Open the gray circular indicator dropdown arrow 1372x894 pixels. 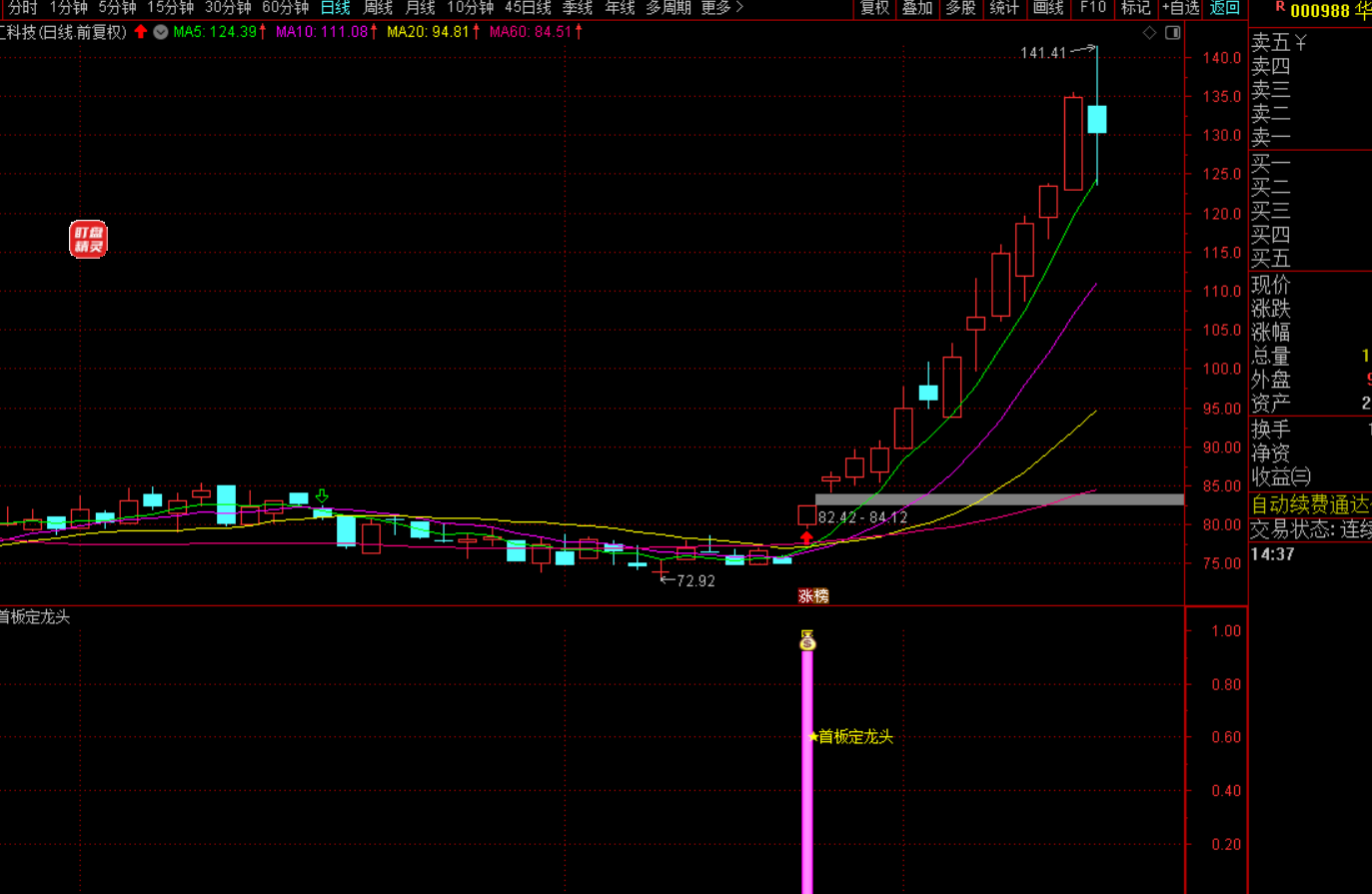coord(160,32)
